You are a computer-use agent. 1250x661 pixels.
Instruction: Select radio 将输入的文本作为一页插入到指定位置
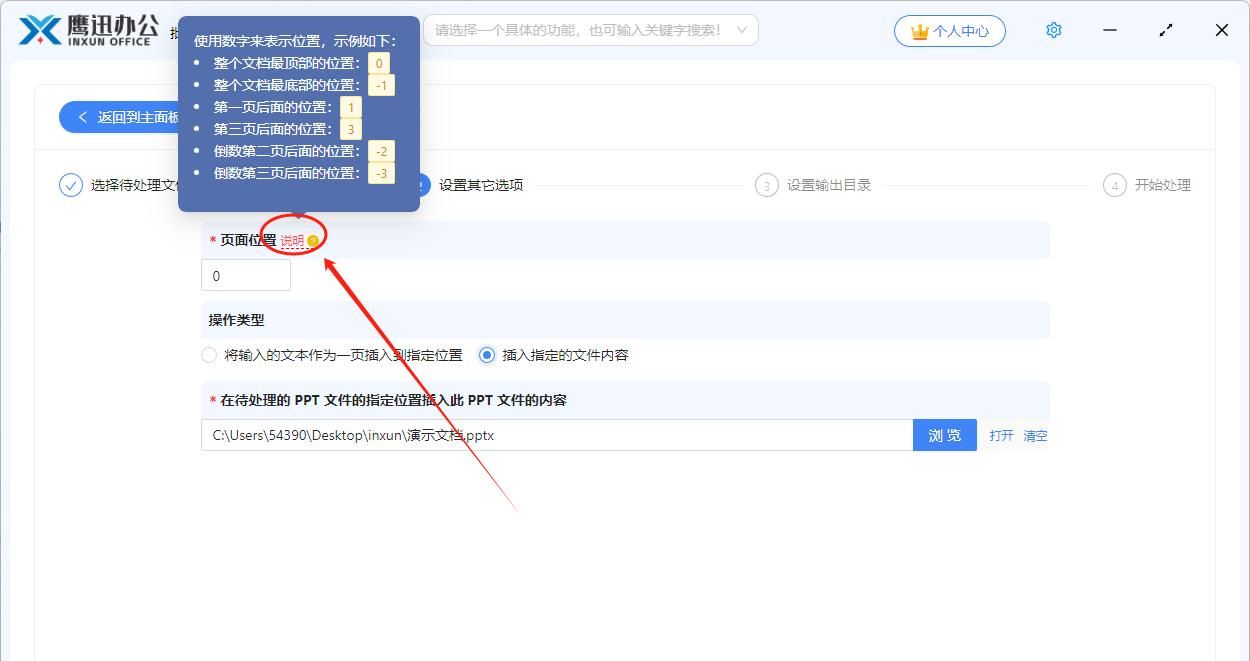[x=209, y=355]
